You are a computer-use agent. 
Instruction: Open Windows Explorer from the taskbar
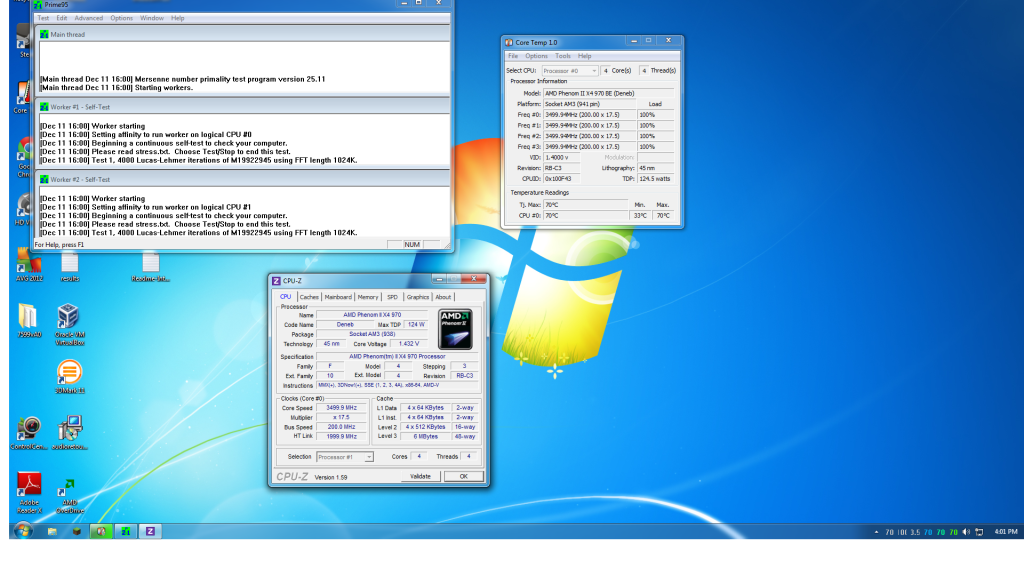point(52,532)
